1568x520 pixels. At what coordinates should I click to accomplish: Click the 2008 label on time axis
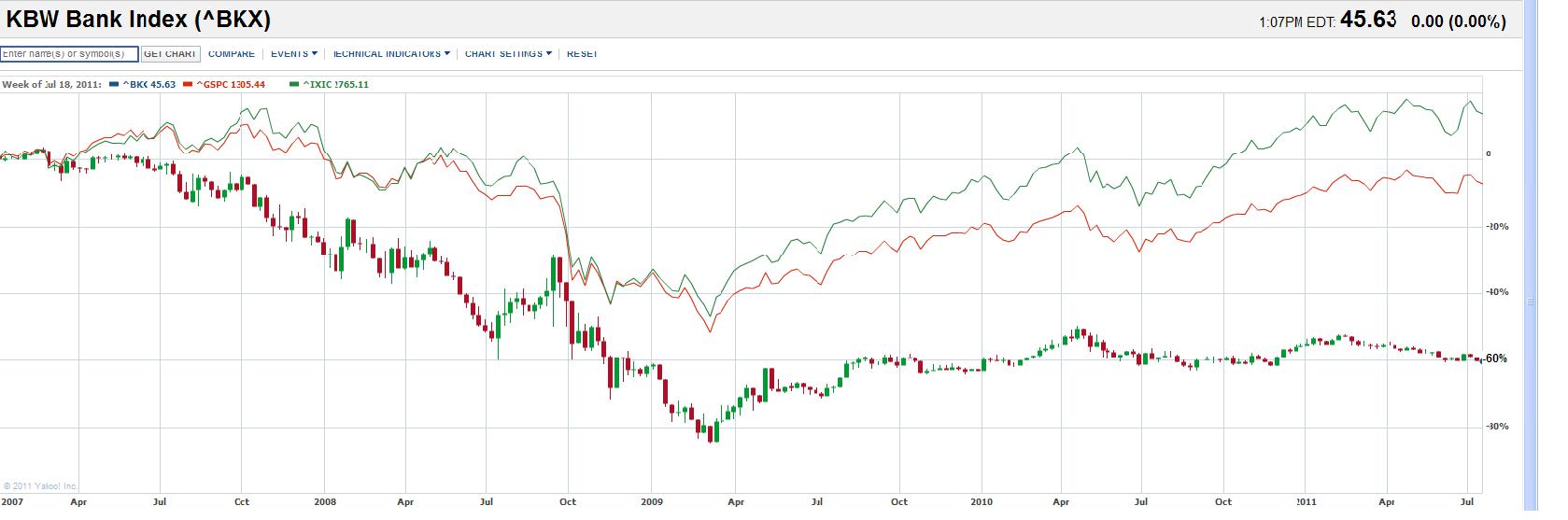point(324,502)
